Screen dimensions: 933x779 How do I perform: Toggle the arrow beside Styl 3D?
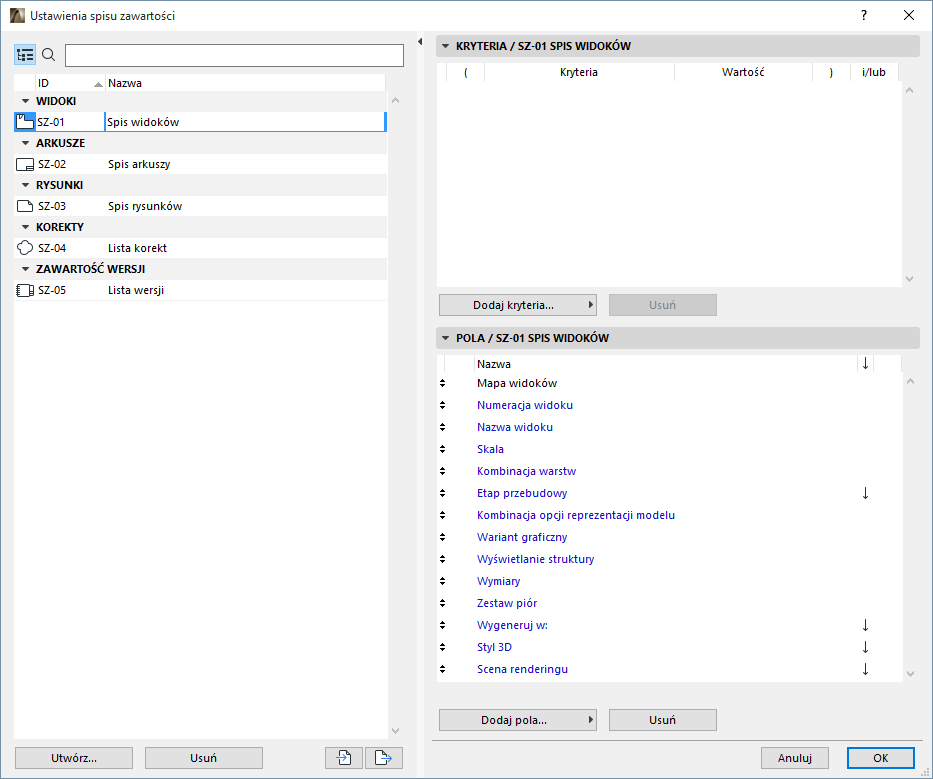click(865, 646)
